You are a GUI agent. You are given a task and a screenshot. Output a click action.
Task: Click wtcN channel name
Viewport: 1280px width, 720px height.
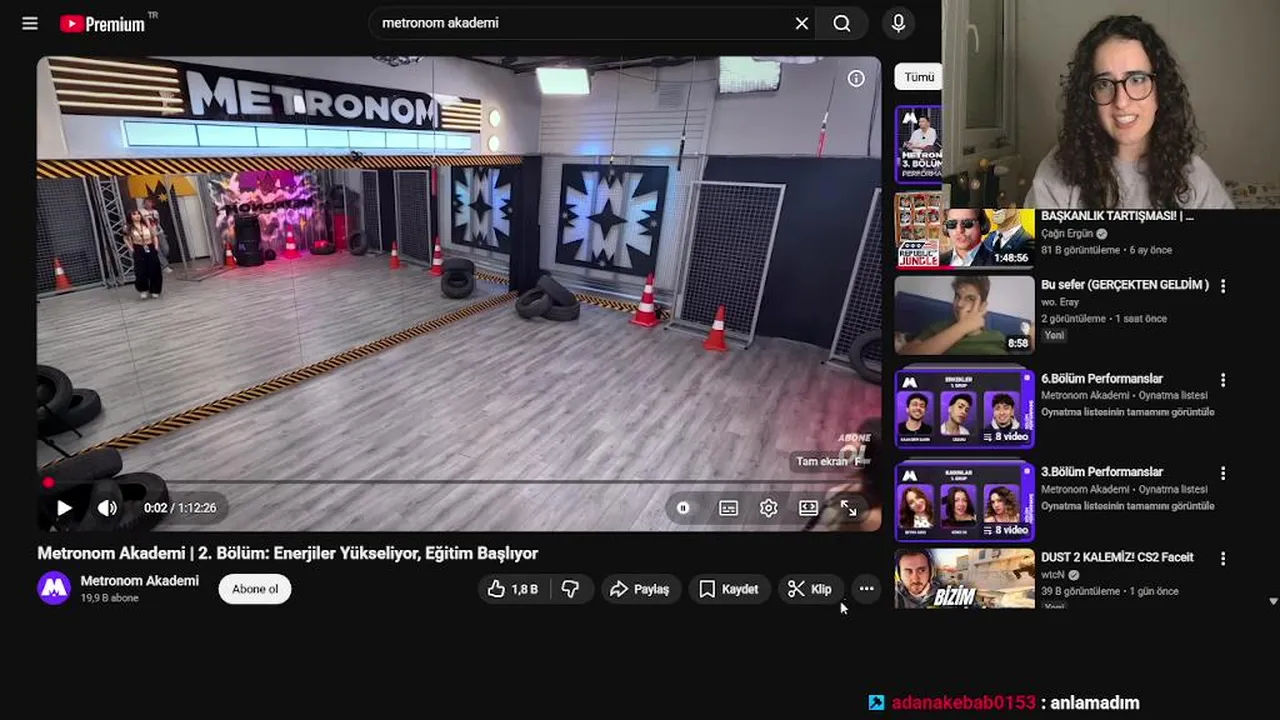click(x=1053, y=575)
